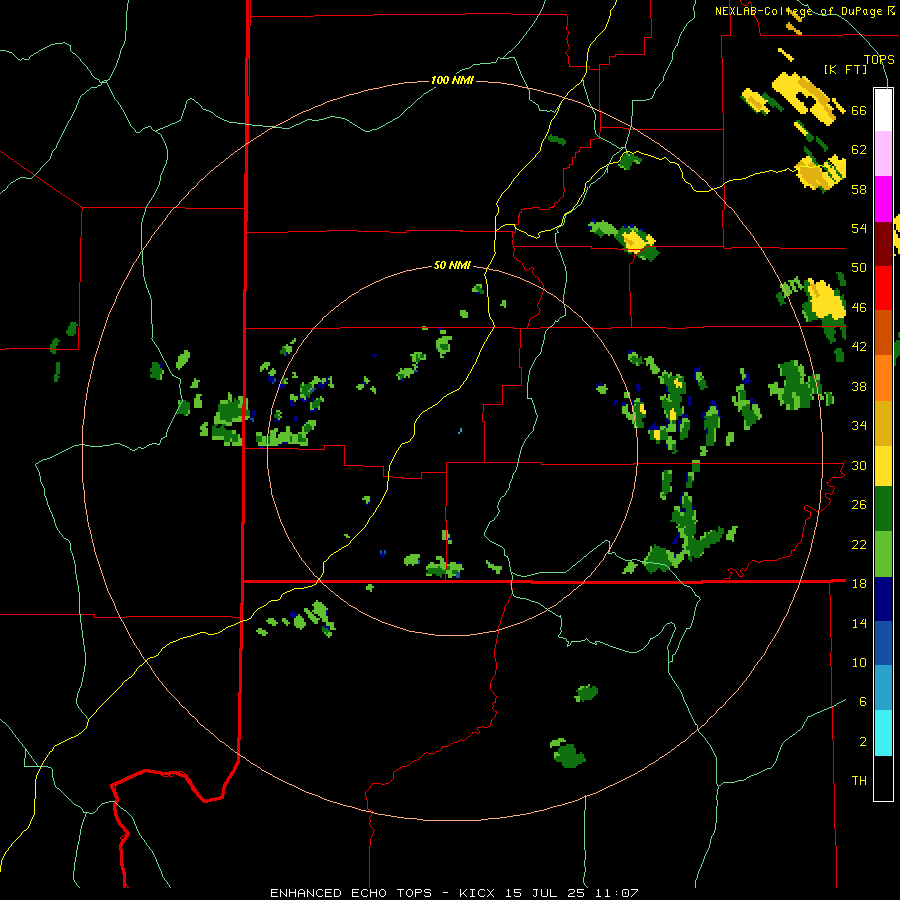Select the bright red legend band
This screenshot has height=900, width=900.
click(883, 288)
